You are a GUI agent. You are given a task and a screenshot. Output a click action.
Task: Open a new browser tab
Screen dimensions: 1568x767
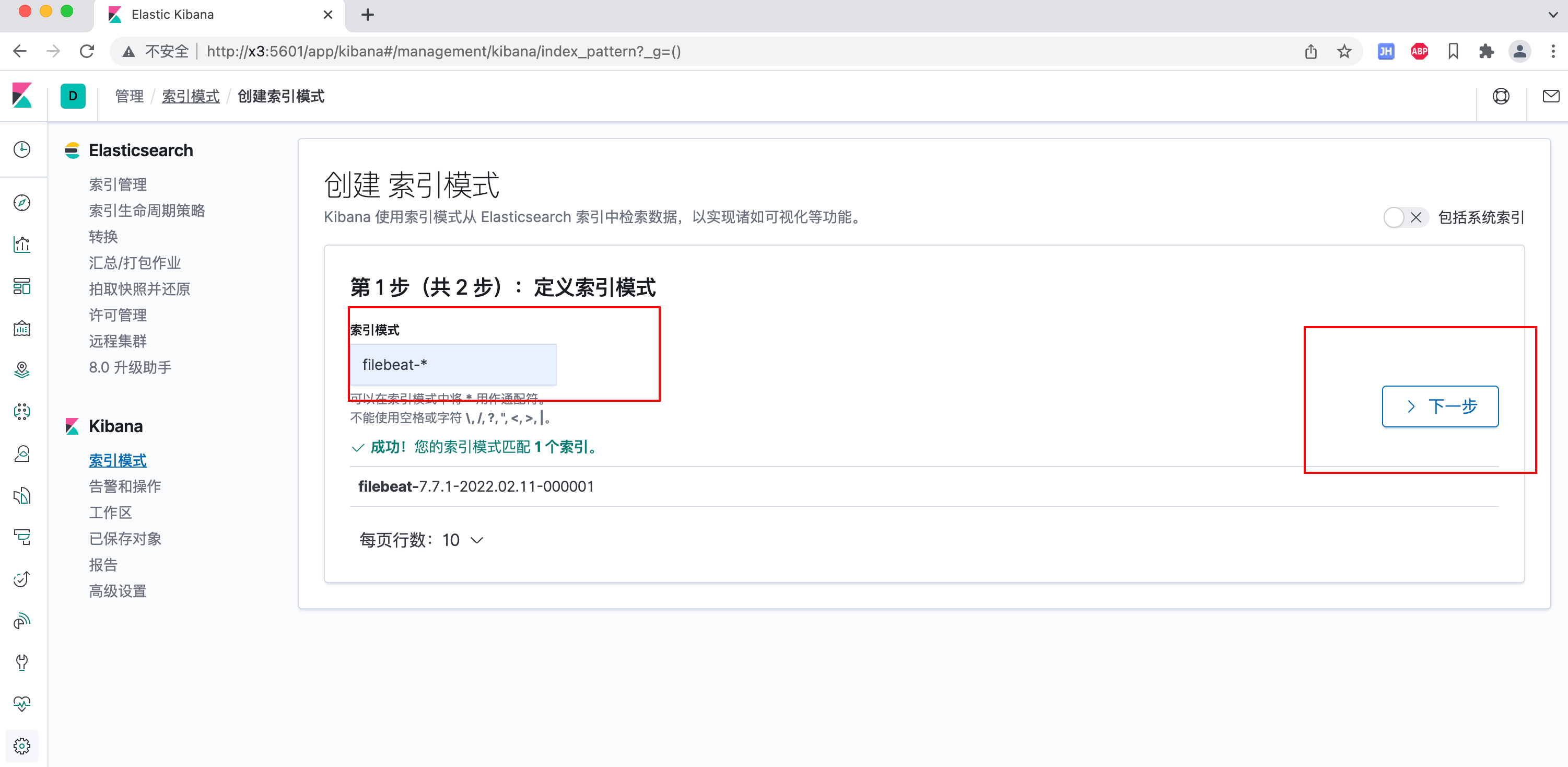pyautogui.click(x=368, y=15)
